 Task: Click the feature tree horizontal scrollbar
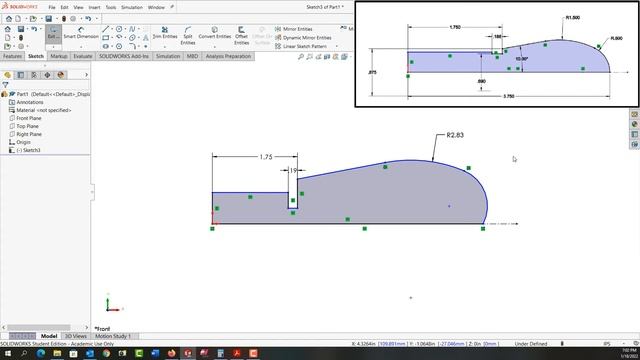point(39,327)
